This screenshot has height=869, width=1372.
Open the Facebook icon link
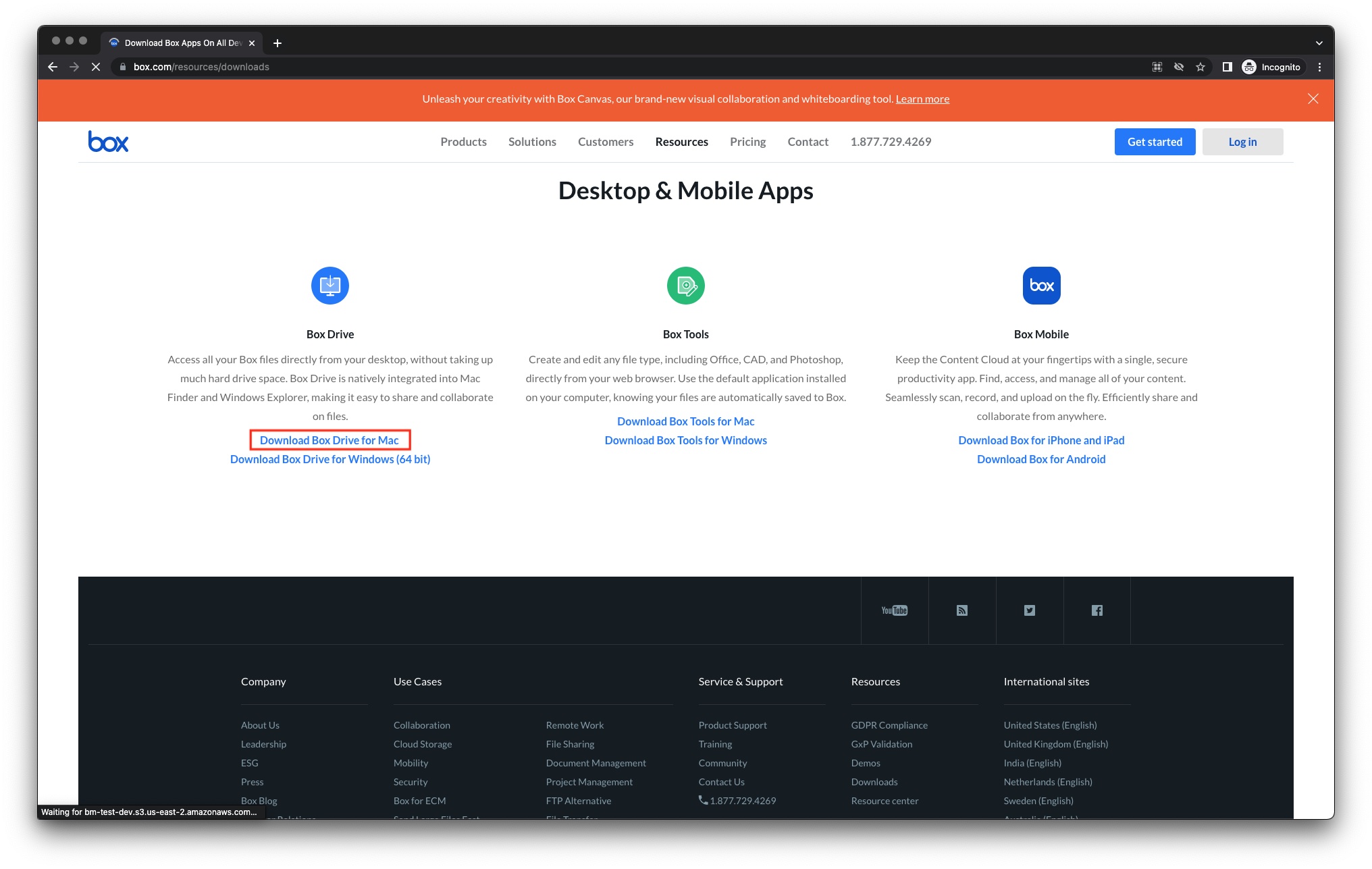[1097, 610]
